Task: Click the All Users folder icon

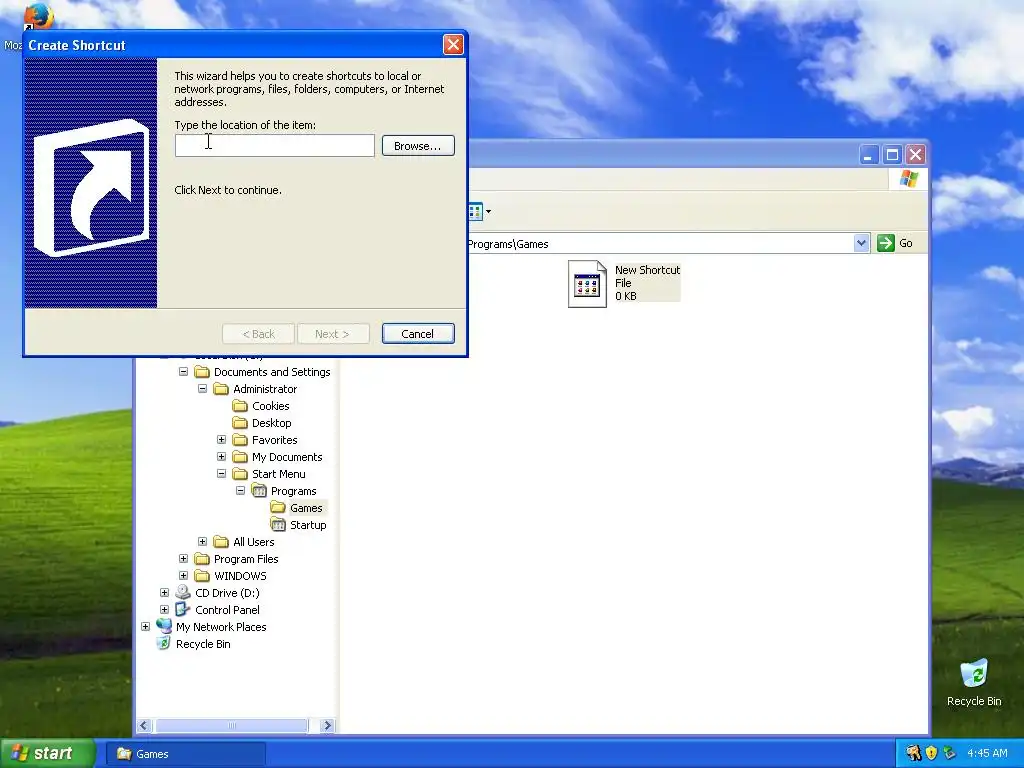Action: click(221, 541)
